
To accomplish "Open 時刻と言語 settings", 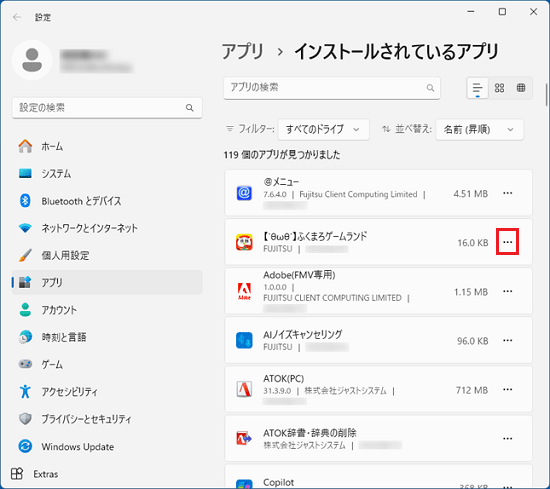I will click(107, 337).
